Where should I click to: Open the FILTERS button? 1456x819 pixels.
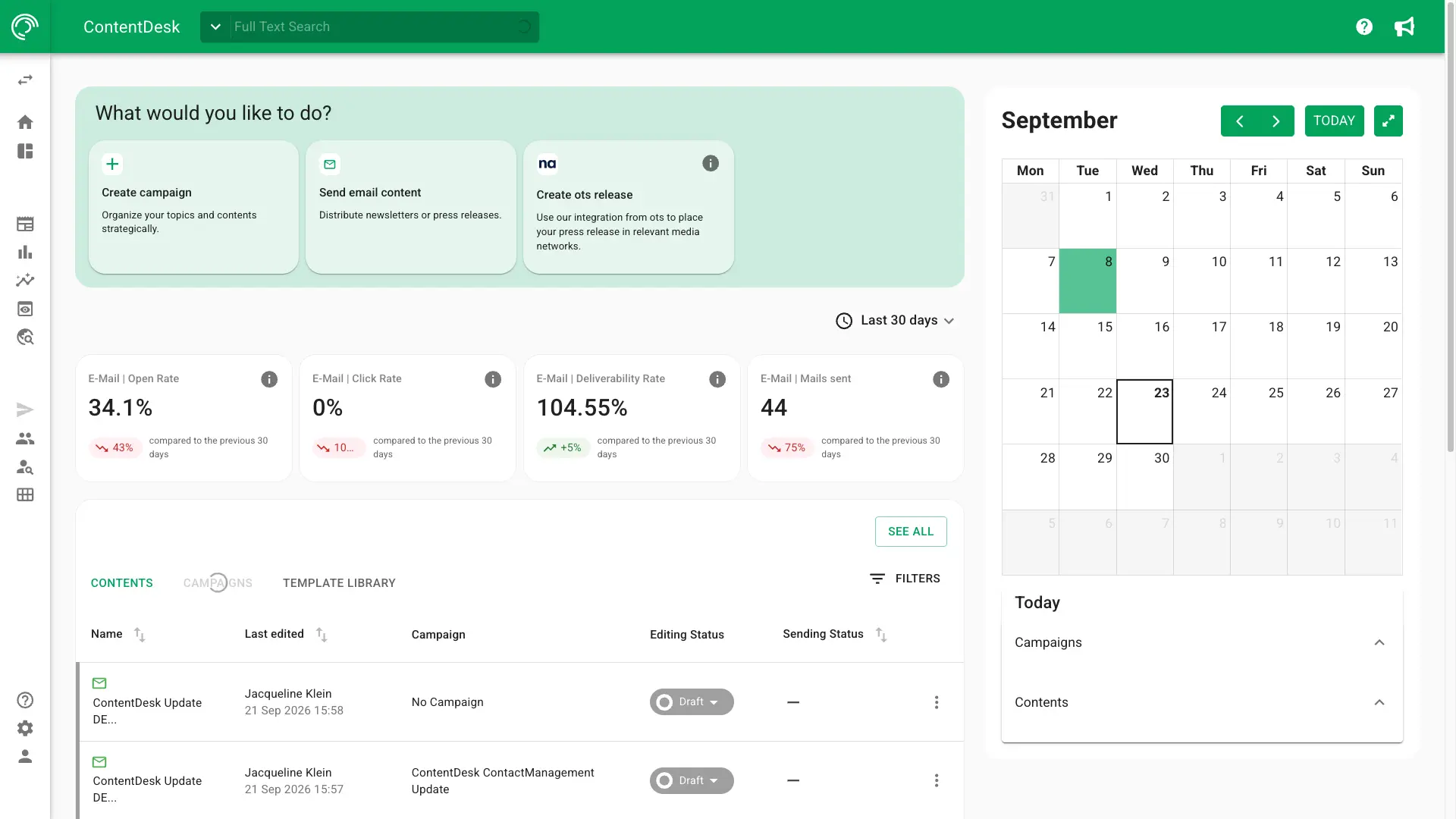tap(905, 579)
